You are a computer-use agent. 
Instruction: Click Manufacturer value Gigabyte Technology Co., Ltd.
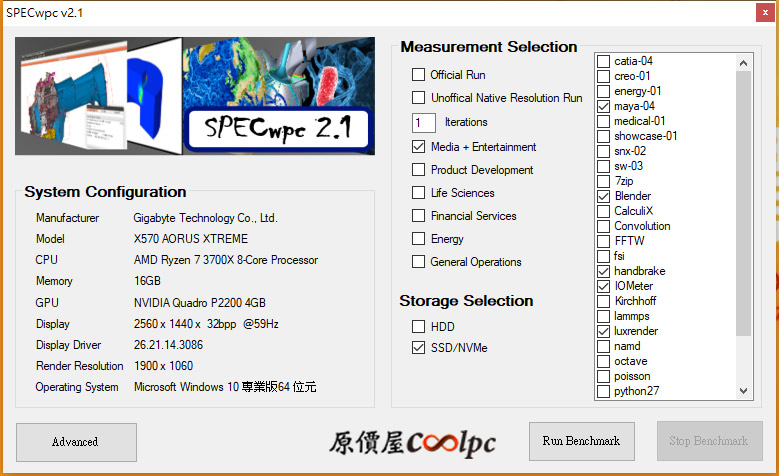click(205, 218)
